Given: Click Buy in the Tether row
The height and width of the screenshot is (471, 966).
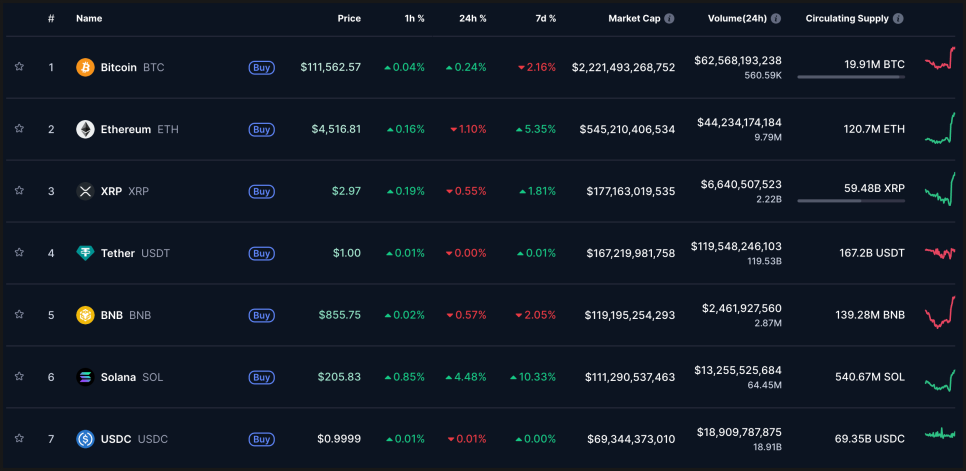Looking at the screenshot, I should [x=262, y=253].
